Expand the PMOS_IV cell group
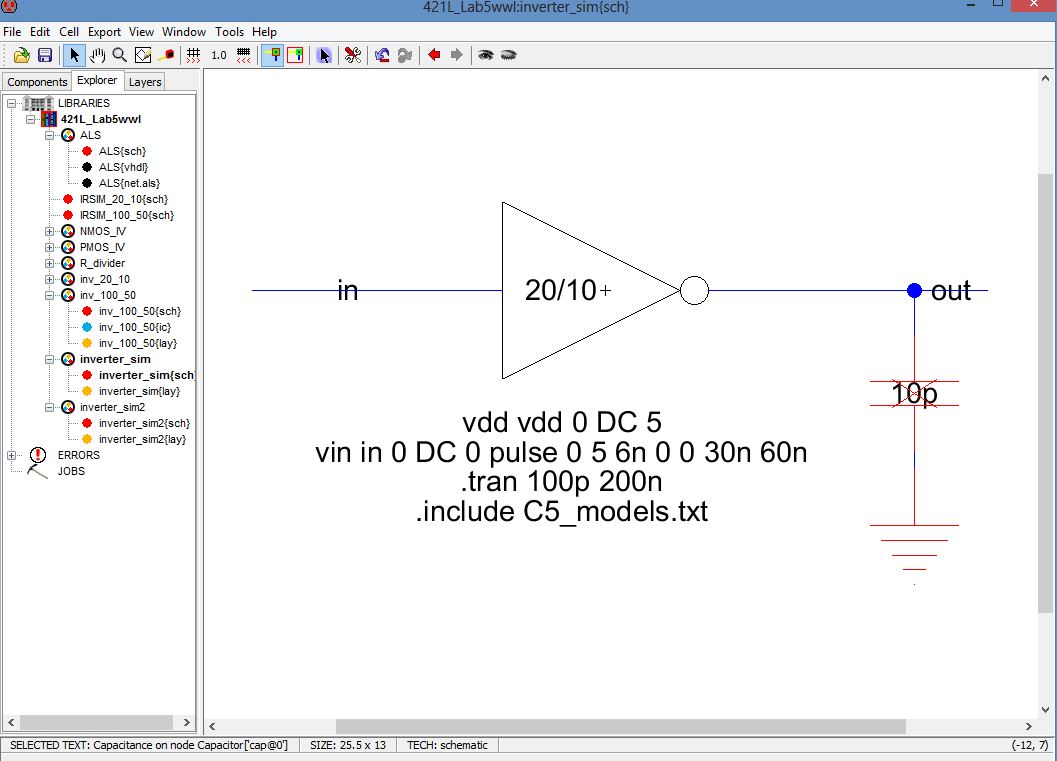 pos(49,247)
